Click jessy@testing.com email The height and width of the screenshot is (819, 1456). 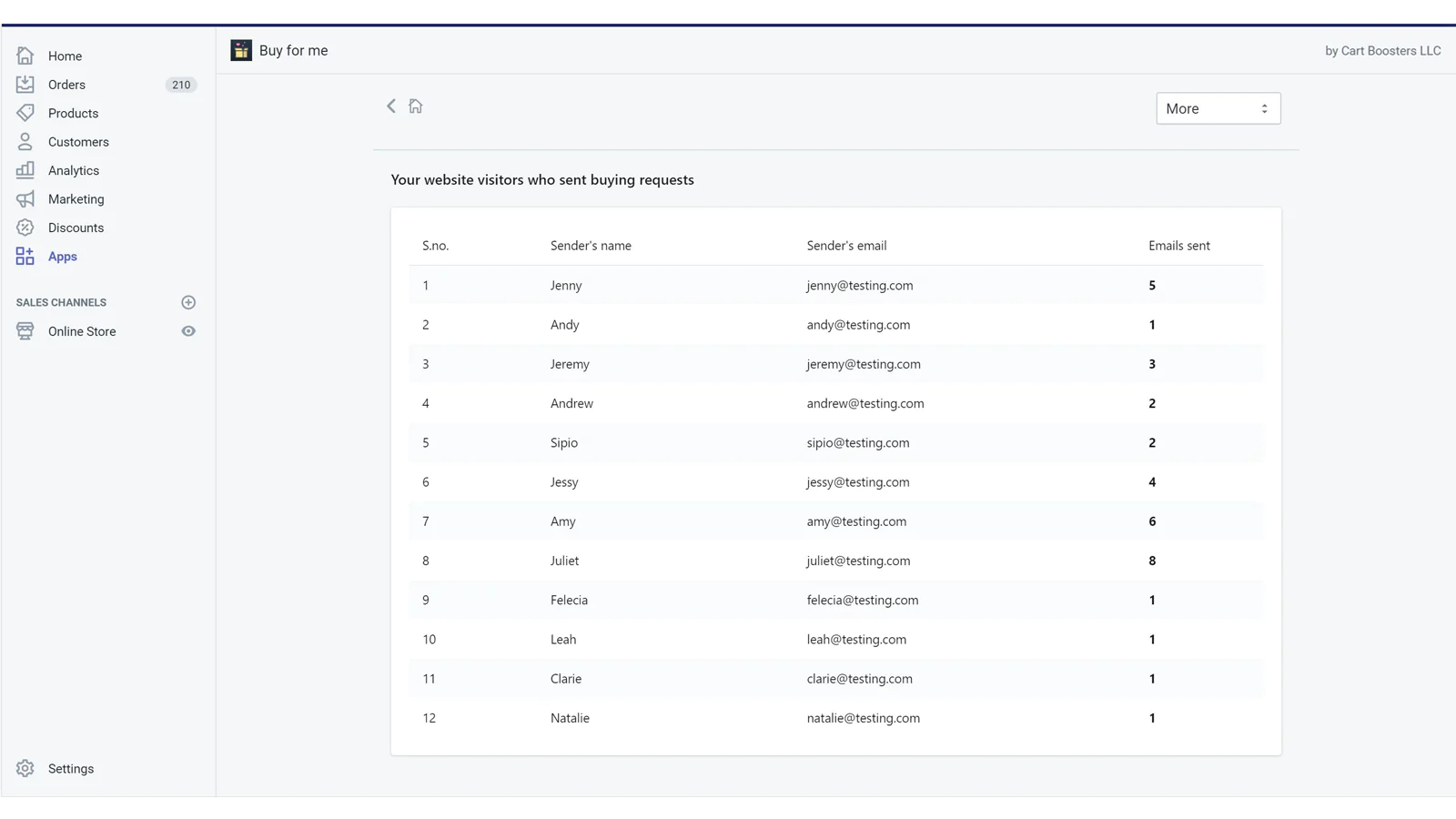point(858,482)
